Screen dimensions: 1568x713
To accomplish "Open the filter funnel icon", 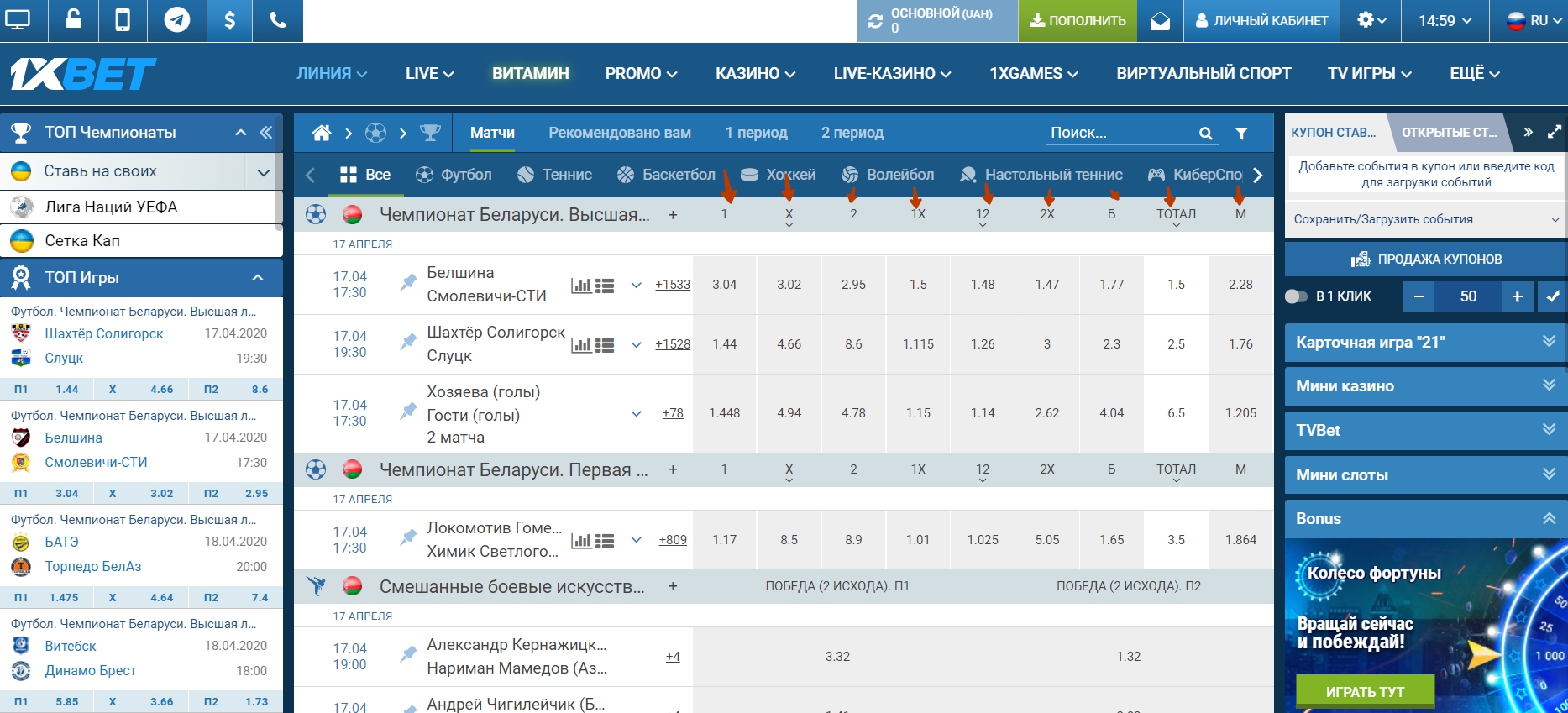I will pyautogui.click(x=1241, y=134).
